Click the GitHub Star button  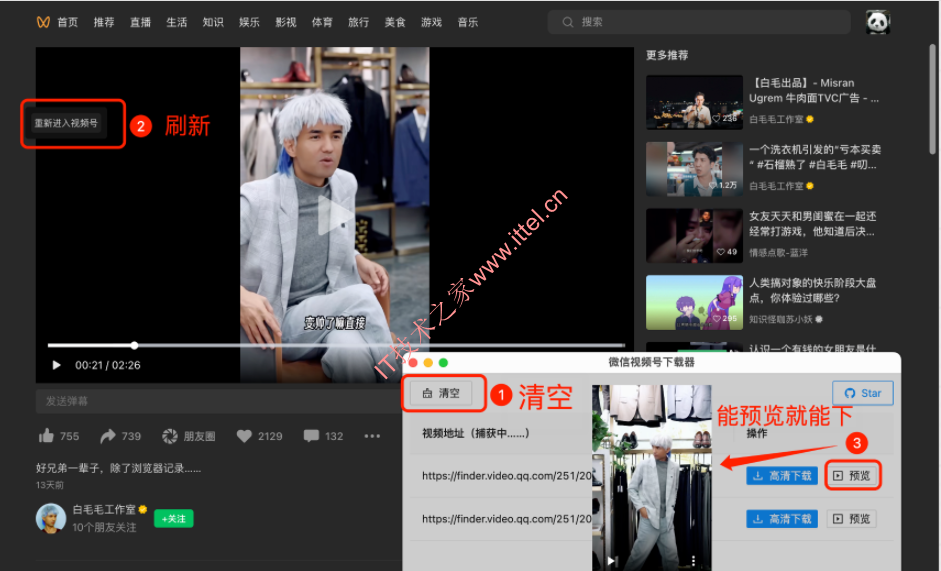862,393
